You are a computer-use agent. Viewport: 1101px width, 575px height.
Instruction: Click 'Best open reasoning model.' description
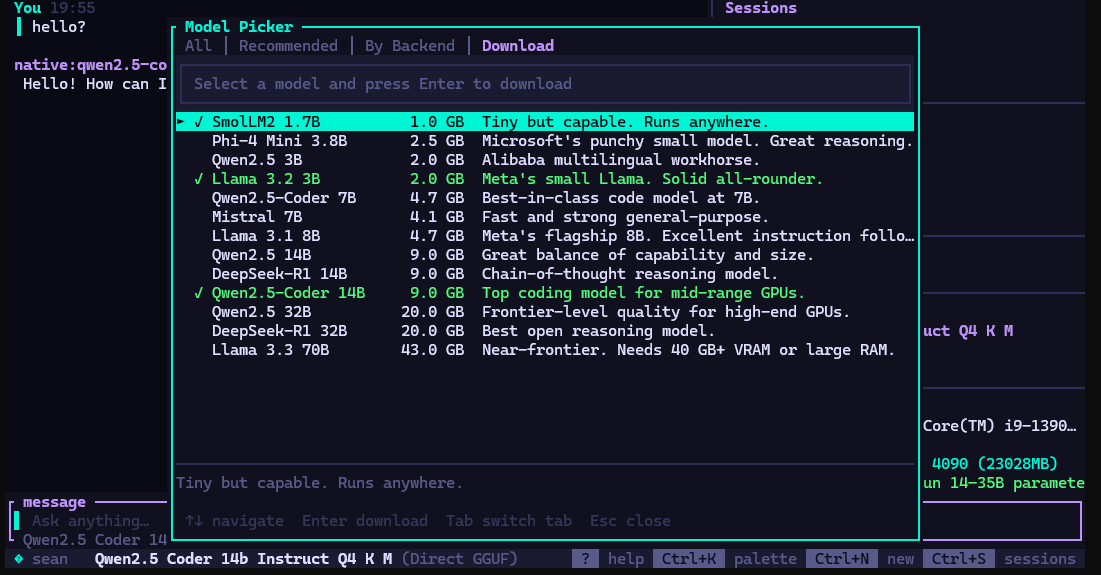[x=598, y=330]
